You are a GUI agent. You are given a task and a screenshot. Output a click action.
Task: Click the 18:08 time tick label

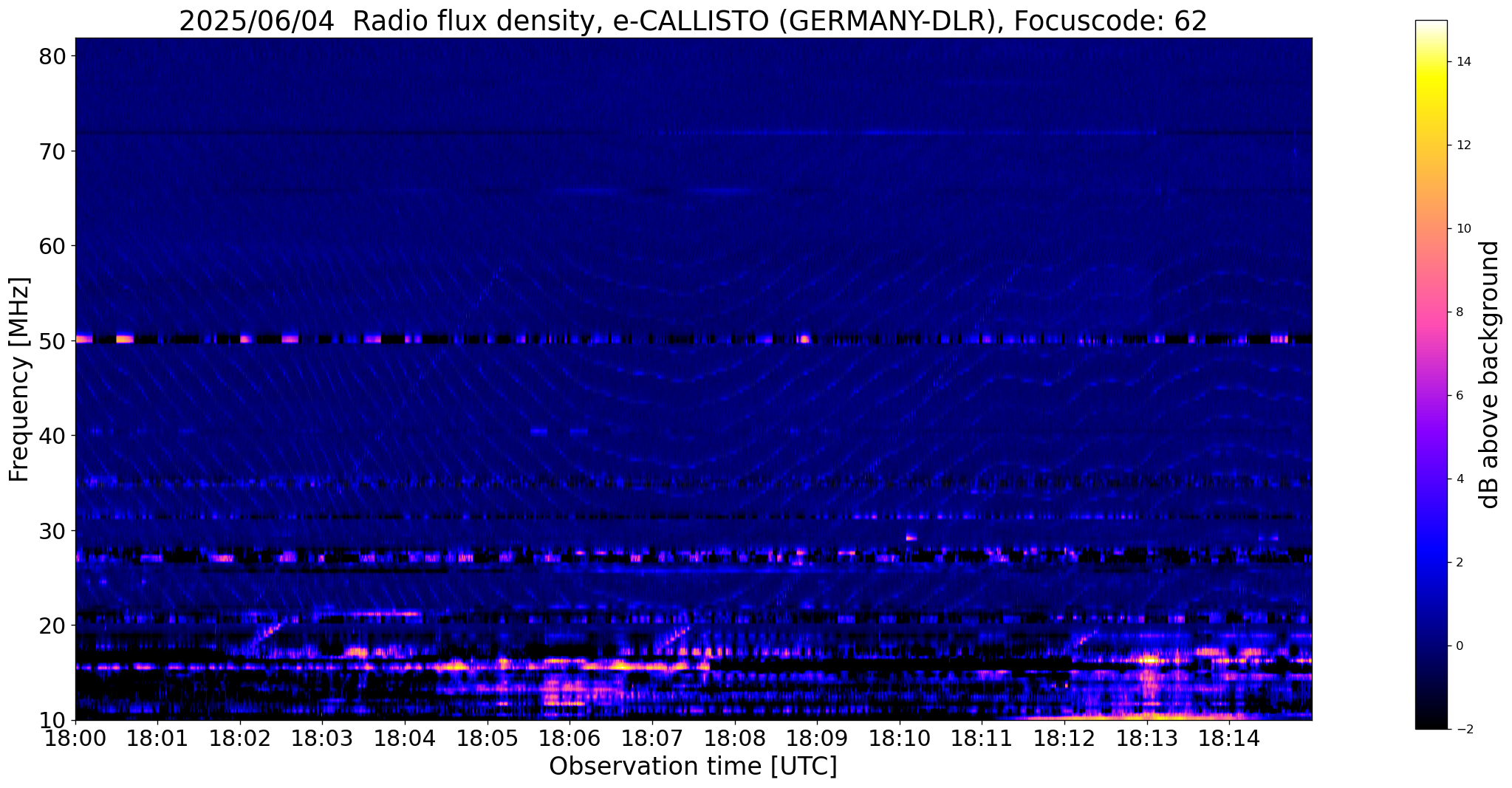point(734,737)
